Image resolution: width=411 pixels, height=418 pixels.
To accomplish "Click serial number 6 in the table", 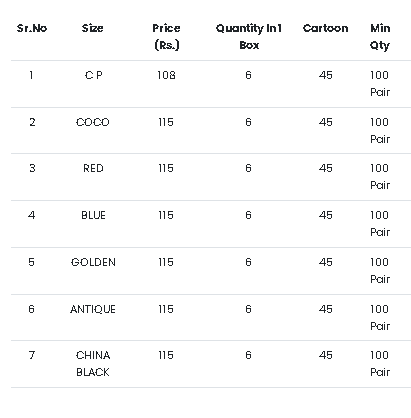I will tap(31, 309).
